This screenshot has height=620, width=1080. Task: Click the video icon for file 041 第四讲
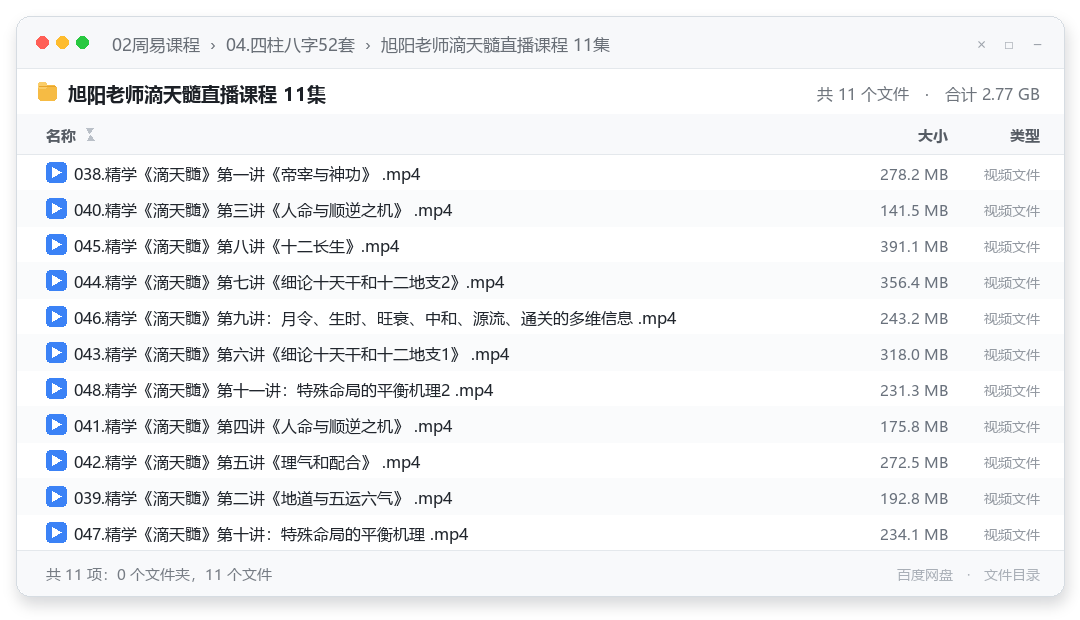click(x=56, y=424)
